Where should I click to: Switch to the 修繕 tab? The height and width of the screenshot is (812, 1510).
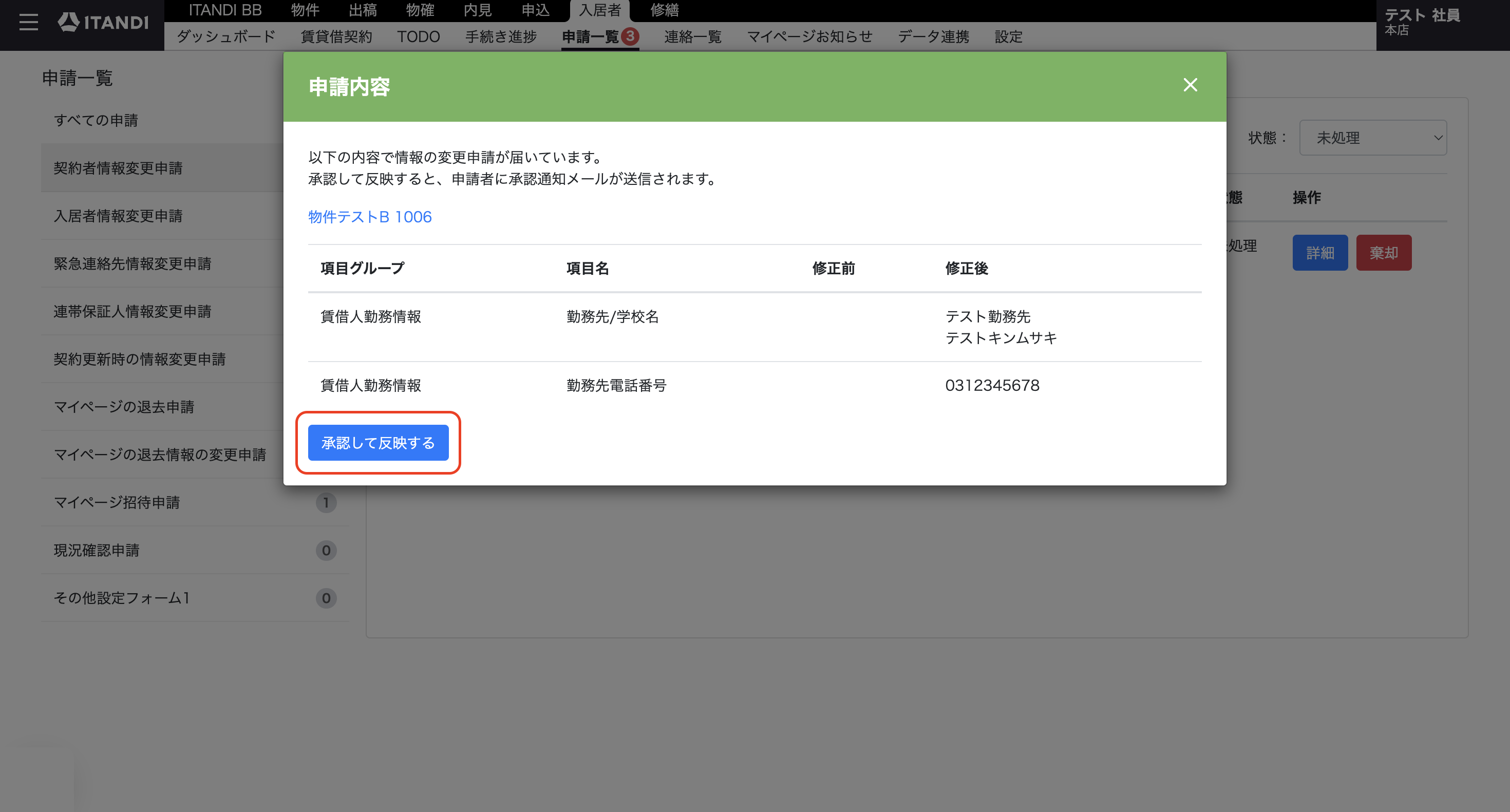tap(665, 11)
